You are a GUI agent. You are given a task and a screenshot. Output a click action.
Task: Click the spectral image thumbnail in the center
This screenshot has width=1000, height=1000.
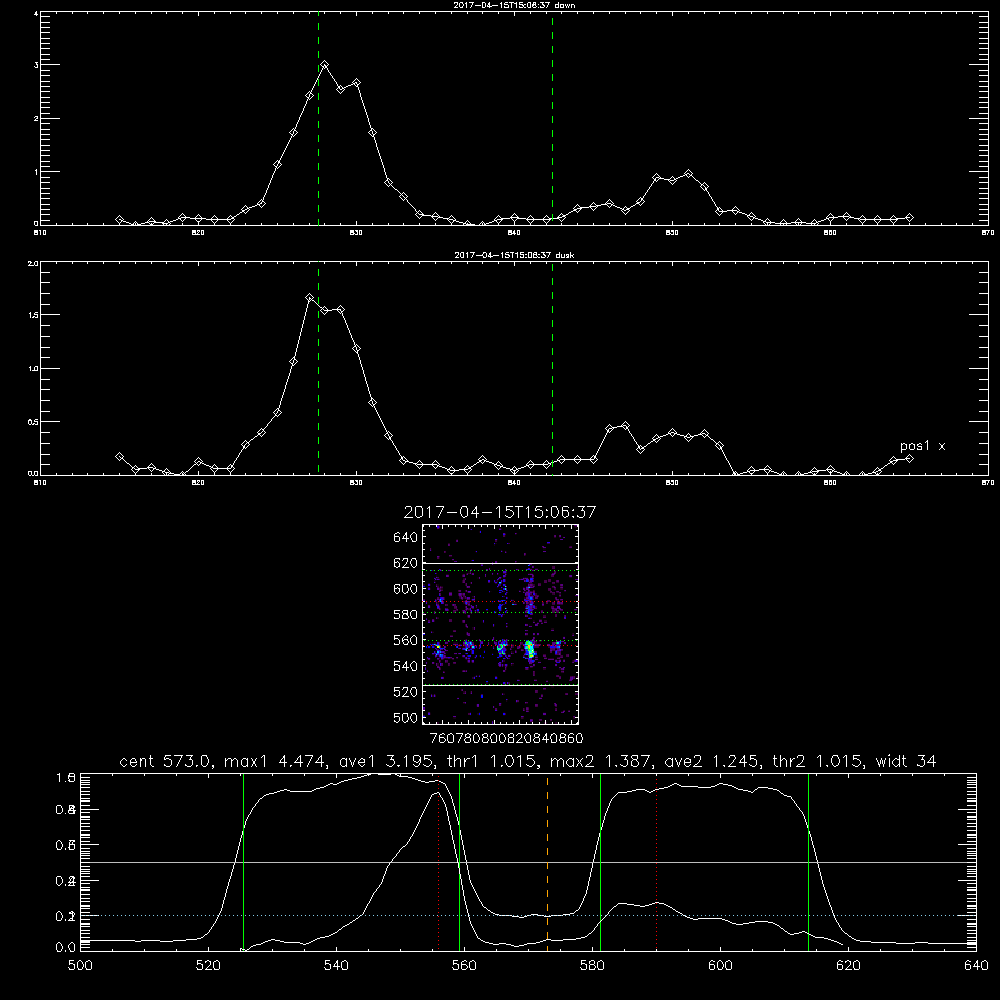[x=501, y=624]
